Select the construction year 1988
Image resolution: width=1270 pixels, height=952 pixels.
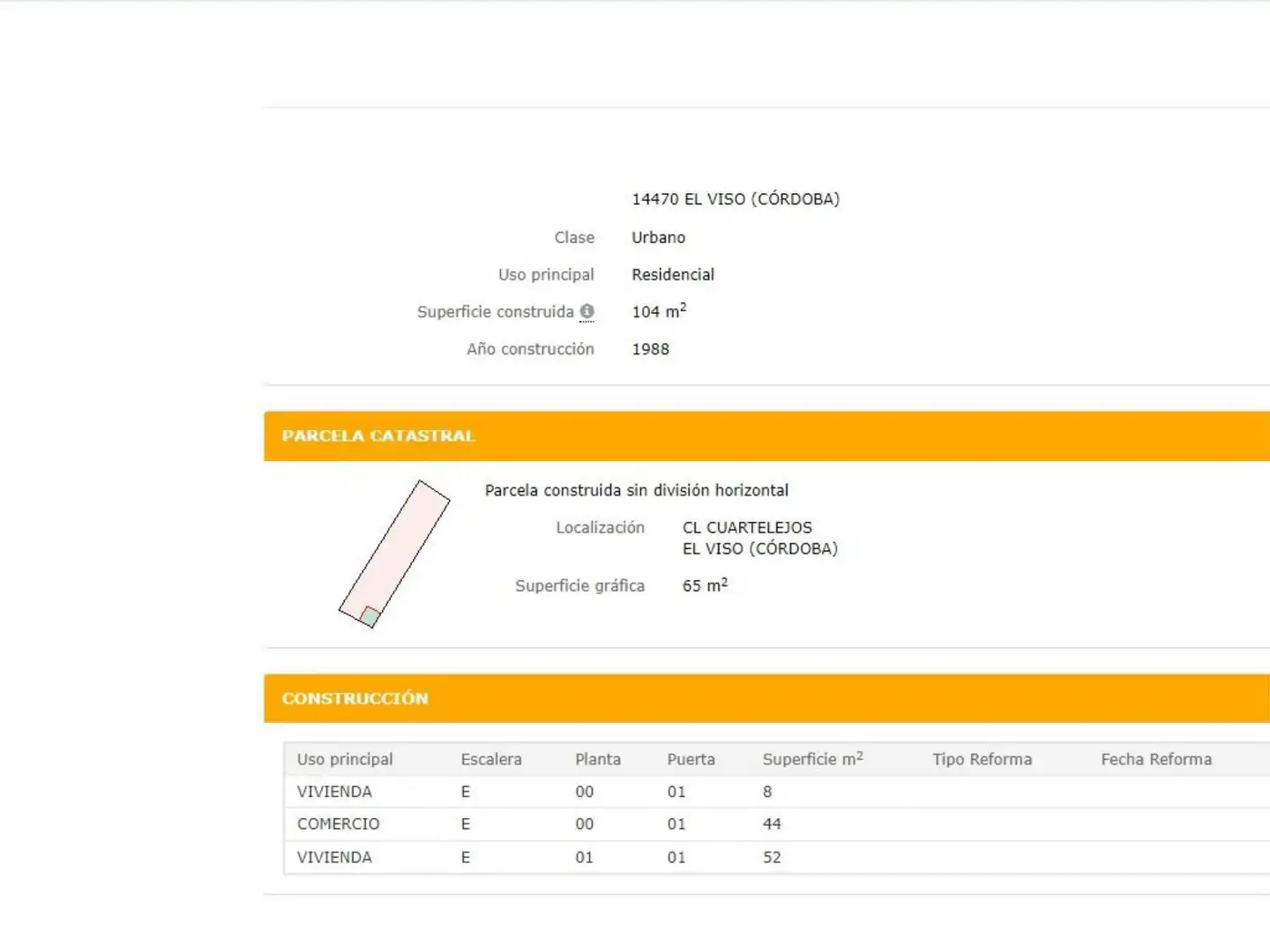(650, 349)
